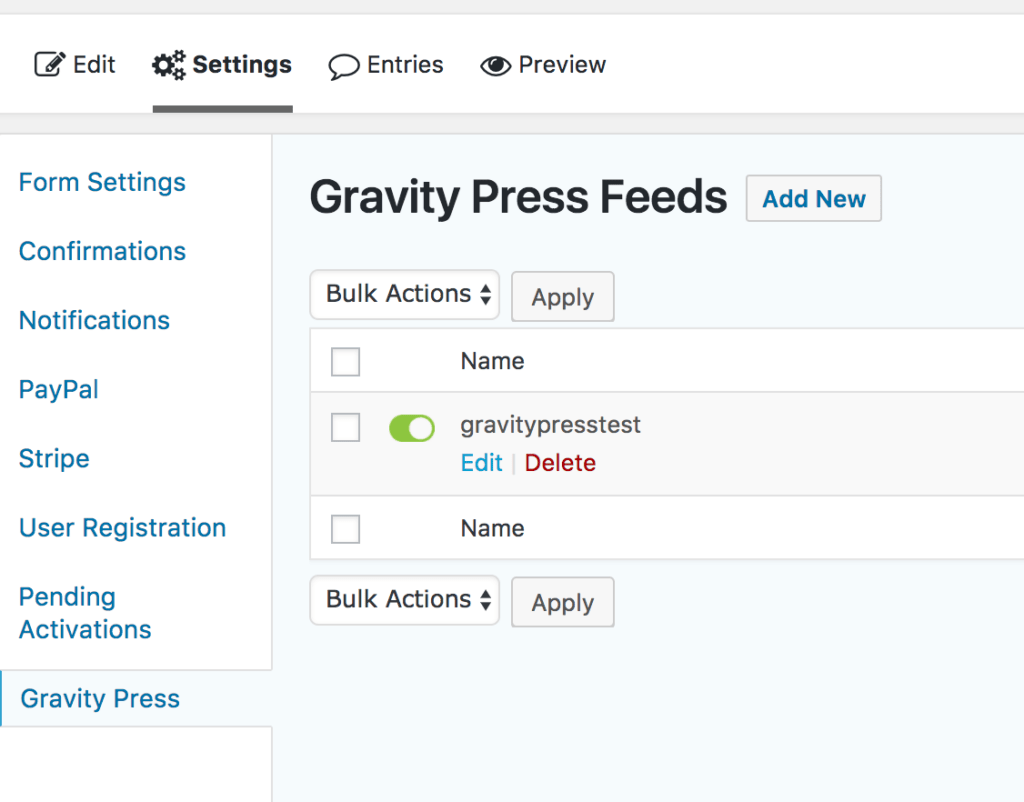Viewport: 1024px width, 802px height.
Task: Click the Entries speech bubble icon
Action: pyautogui.click(x=344, y=67)
